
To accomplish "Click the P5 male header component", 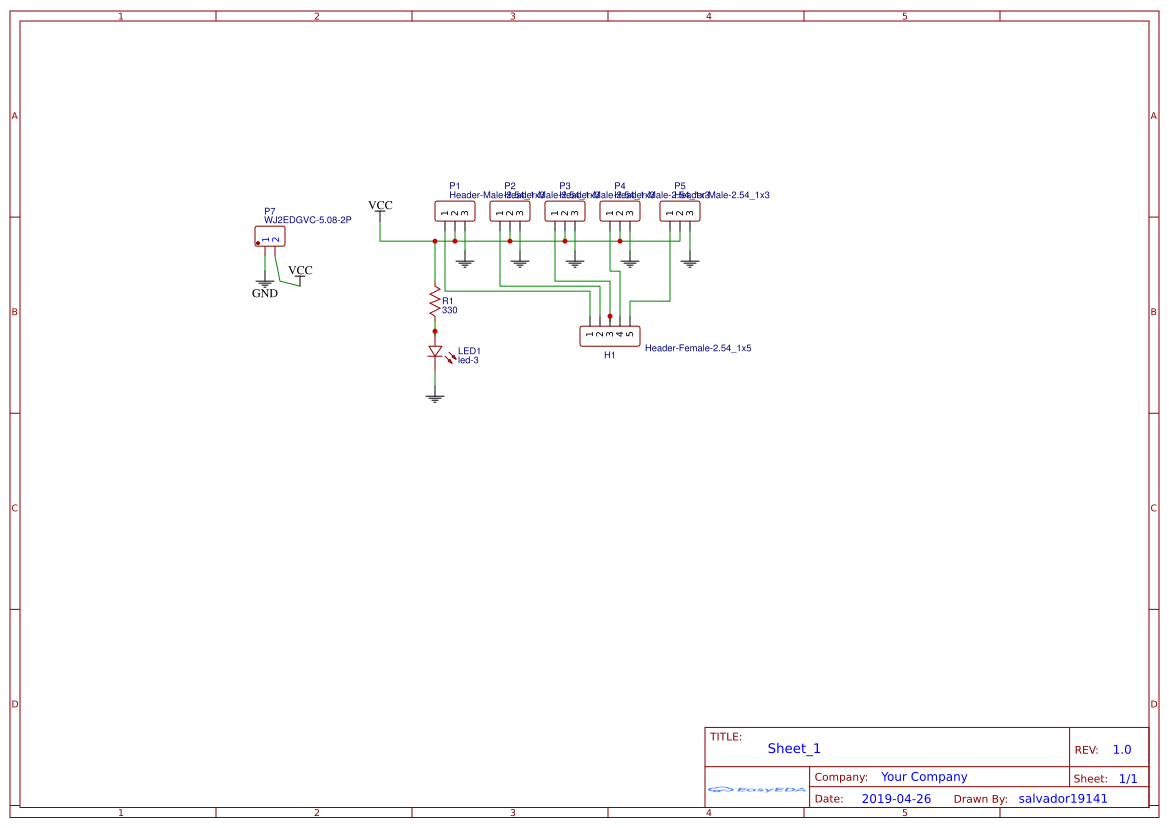I will click(680, 212).
